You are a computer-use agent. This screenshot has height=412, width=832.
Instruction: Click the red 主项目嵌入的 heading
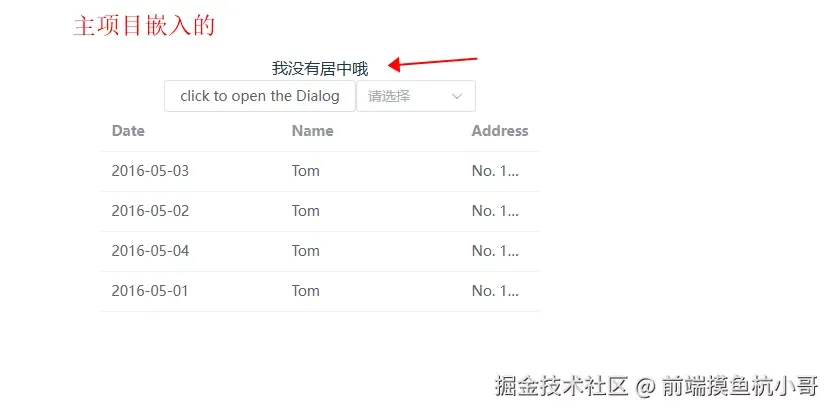point(144,25)
